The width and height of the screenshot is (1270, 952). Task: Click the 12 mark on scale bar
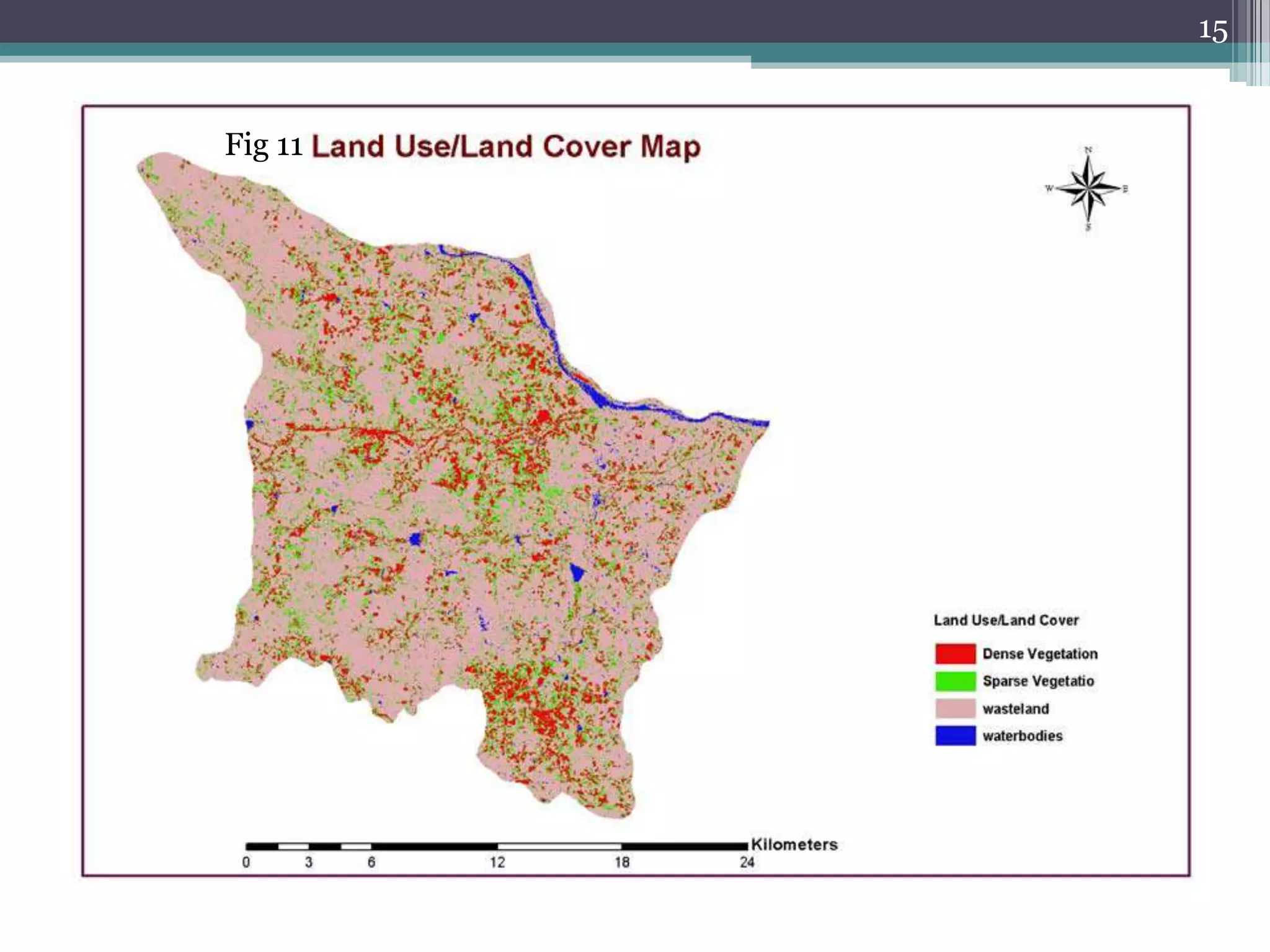pos(497,862)
